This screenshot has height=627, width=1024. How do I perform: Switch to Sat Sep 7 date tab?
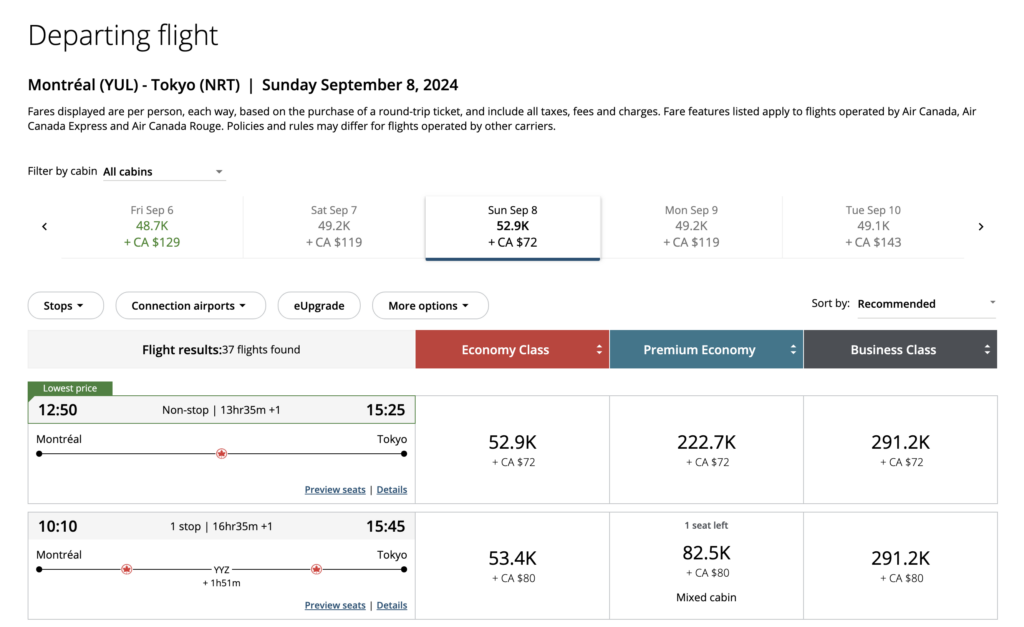tap(334, 226)
